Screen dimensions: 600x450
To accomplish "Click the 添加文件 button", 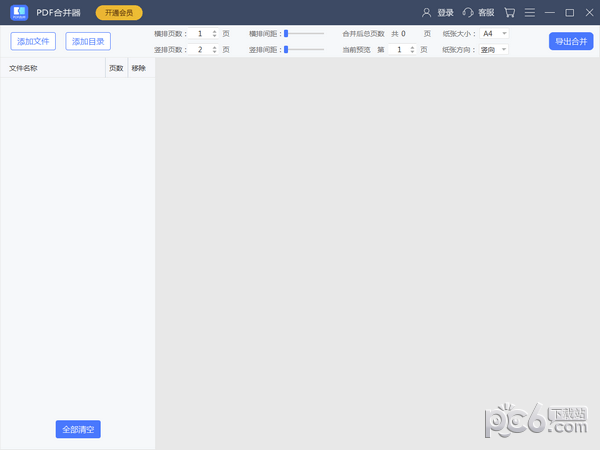I will [33, 41].
